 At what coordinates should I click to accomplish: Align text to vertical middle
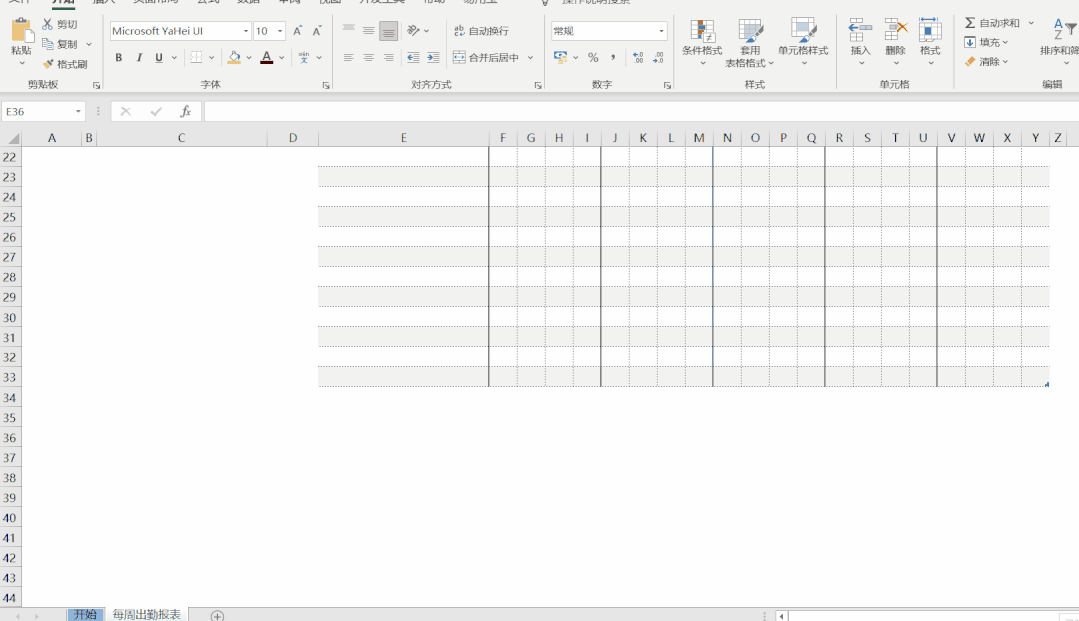pos(369,30)
